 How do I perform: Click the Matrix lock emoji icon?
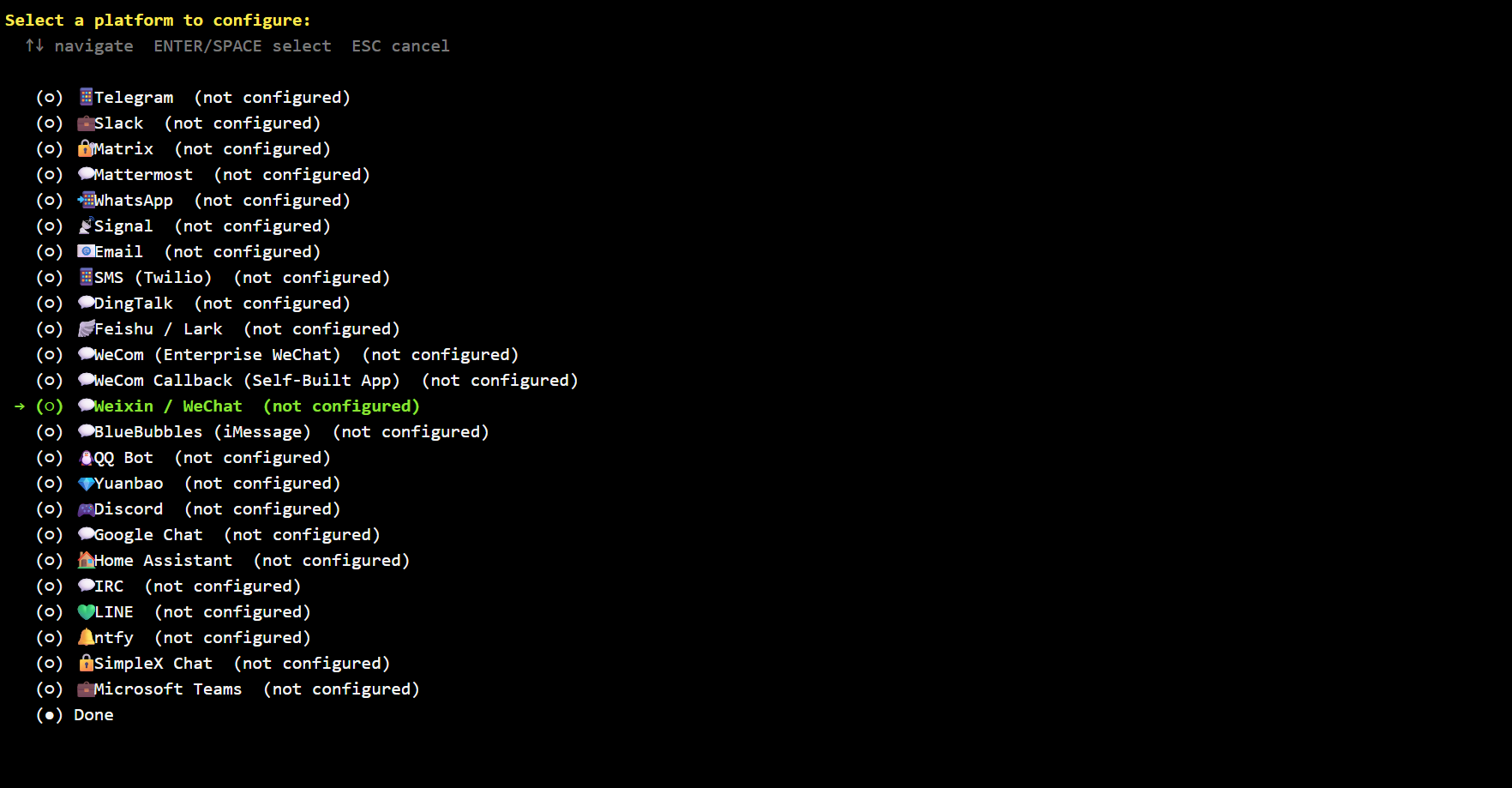pos(86,148)
